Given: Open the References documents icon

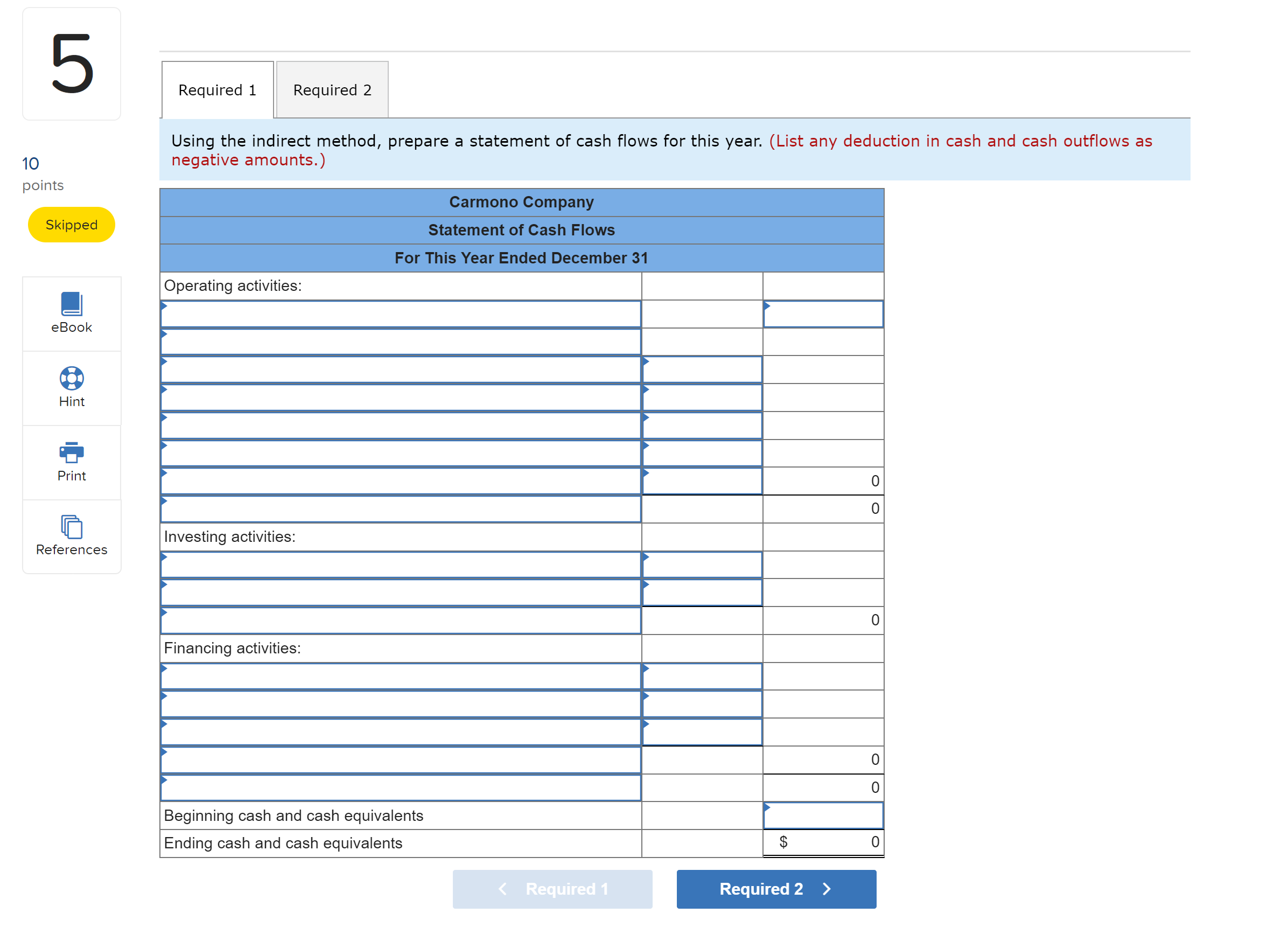Looking at the screenshot, I should [x=72, y=527].
